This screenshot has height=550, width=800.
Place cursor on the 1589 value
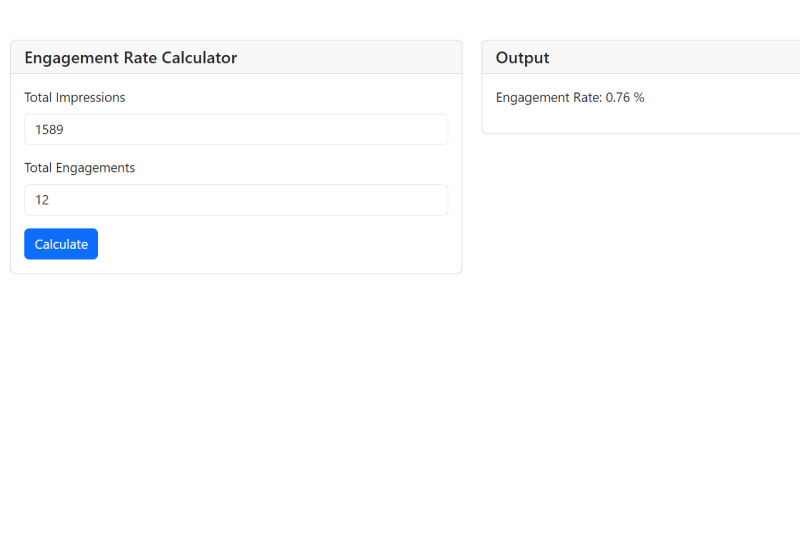pos(49,129)
